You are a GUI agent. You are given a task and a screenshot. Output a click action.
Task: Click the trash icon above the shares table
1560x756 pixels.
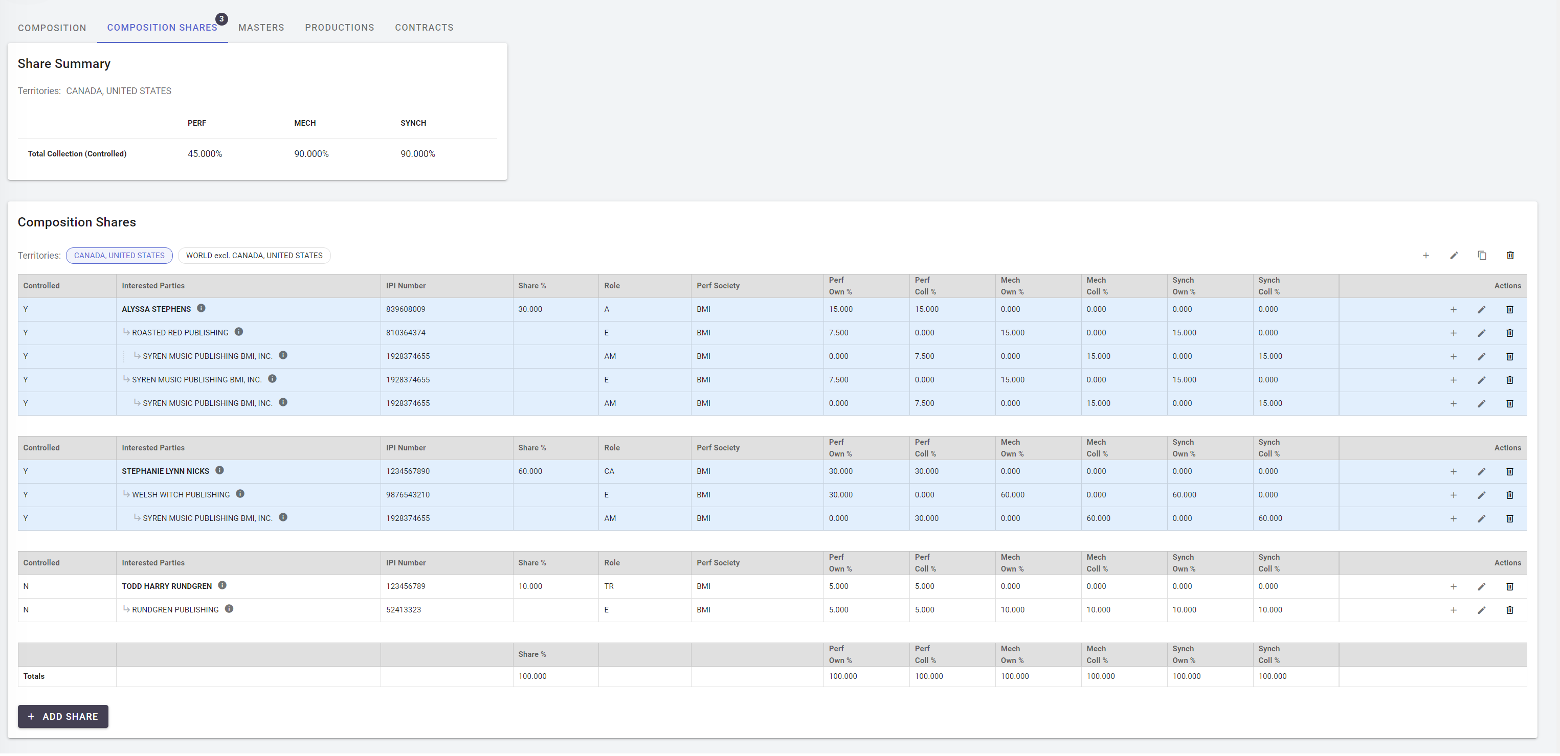pos(1510,256)
